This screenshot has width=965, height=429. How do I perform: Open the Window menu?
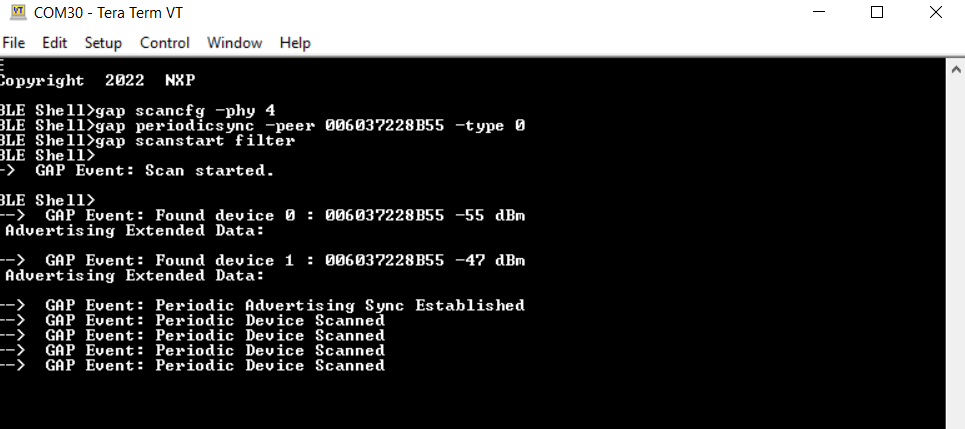(234, 43)
